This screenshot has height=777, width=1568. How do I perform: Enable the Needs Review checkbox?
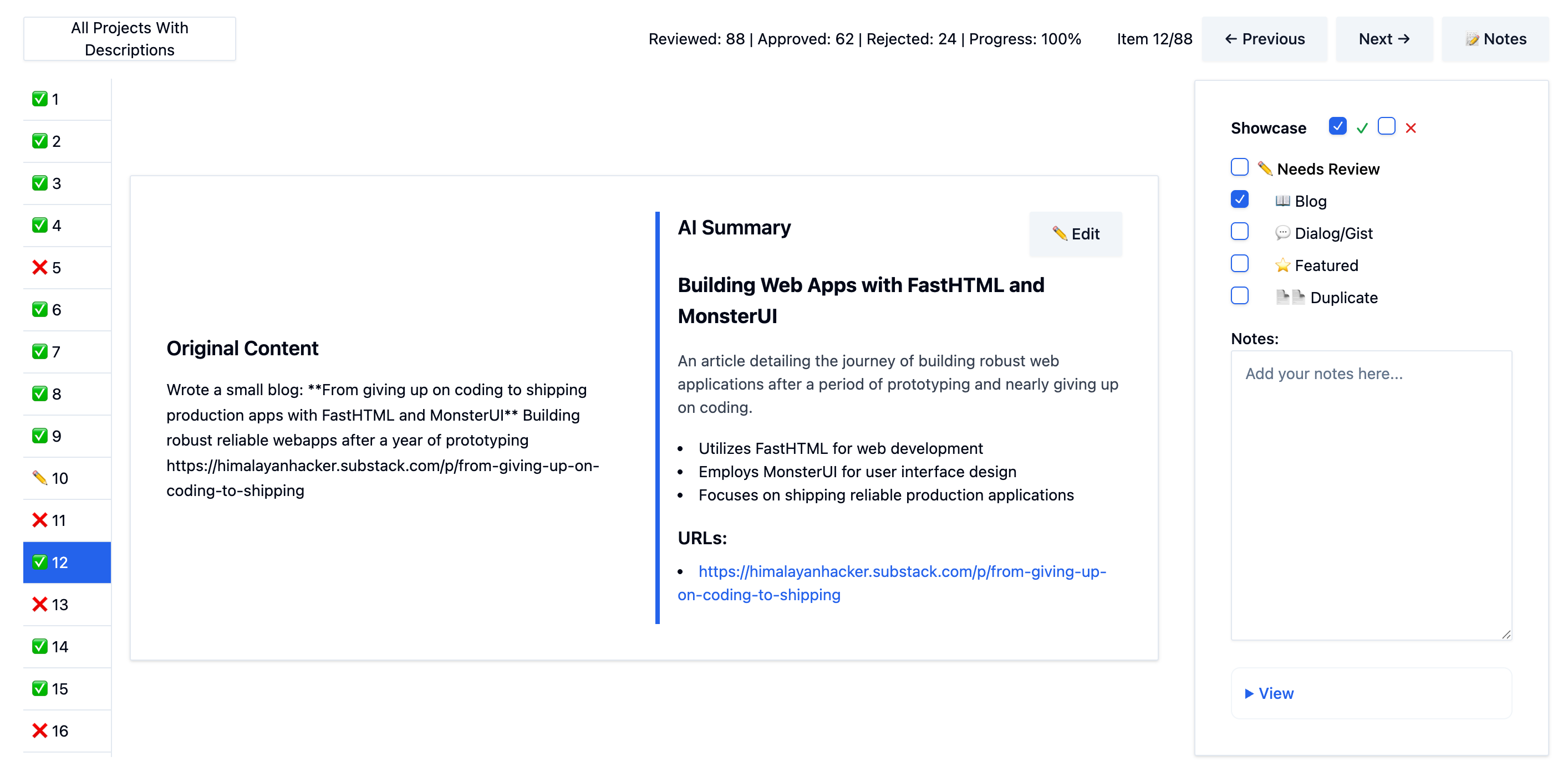1239,167
